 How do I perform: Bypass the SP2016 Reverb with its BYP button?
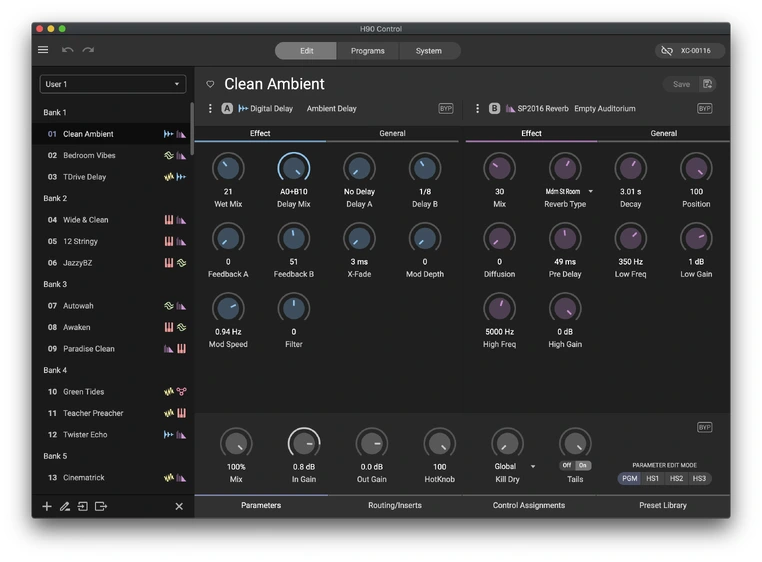click(x=704, y=108)
